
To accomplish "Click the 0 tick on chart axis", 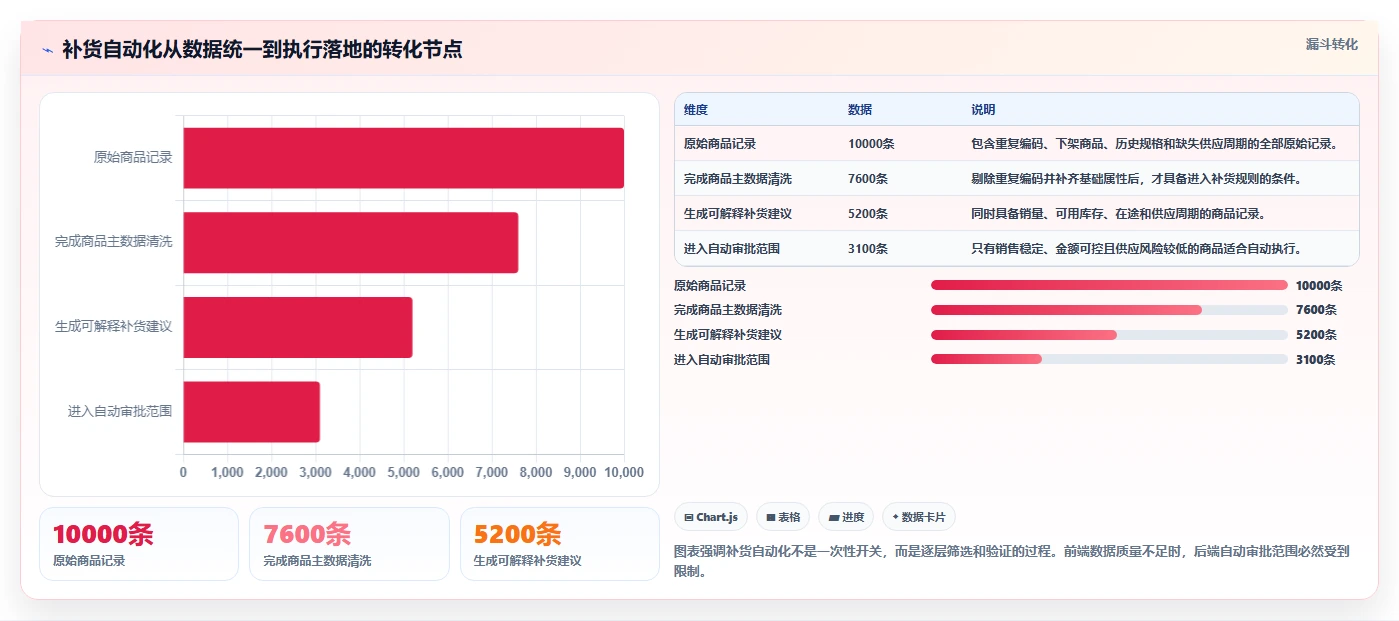I will (183, 472).
